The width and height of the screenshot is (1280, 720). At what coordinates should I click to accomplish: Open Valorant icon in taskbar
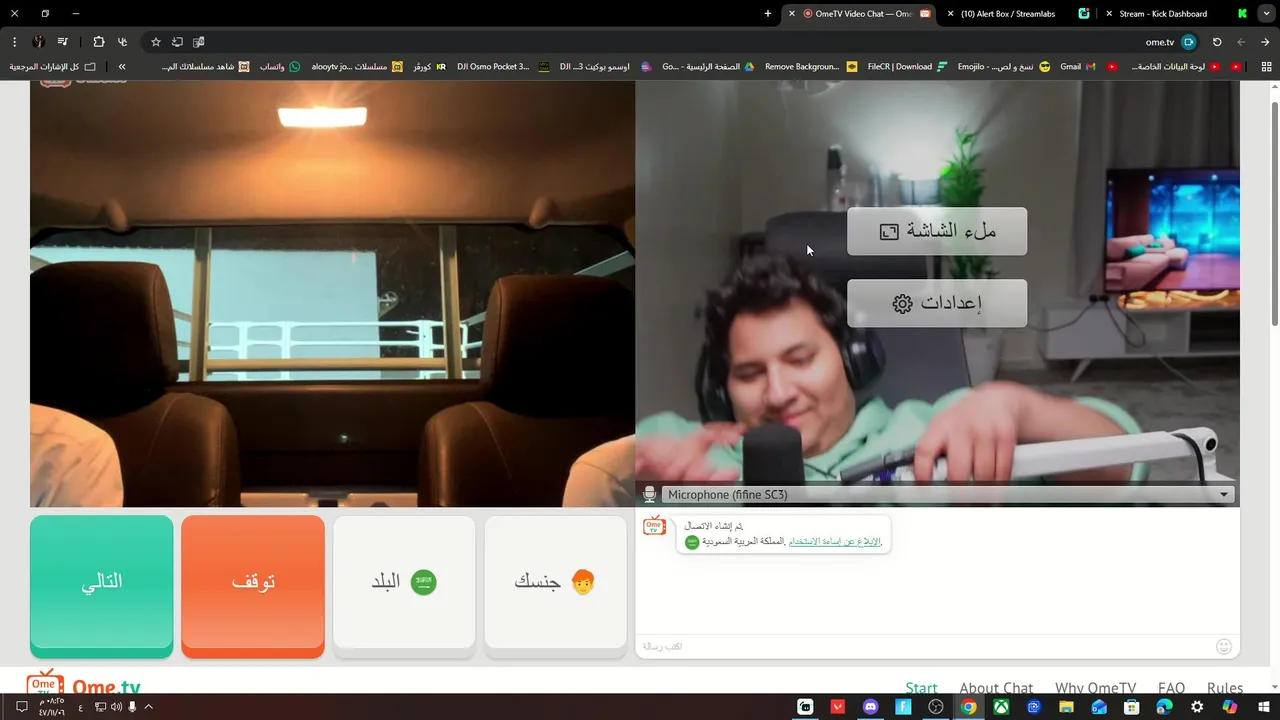coord(838,707)
